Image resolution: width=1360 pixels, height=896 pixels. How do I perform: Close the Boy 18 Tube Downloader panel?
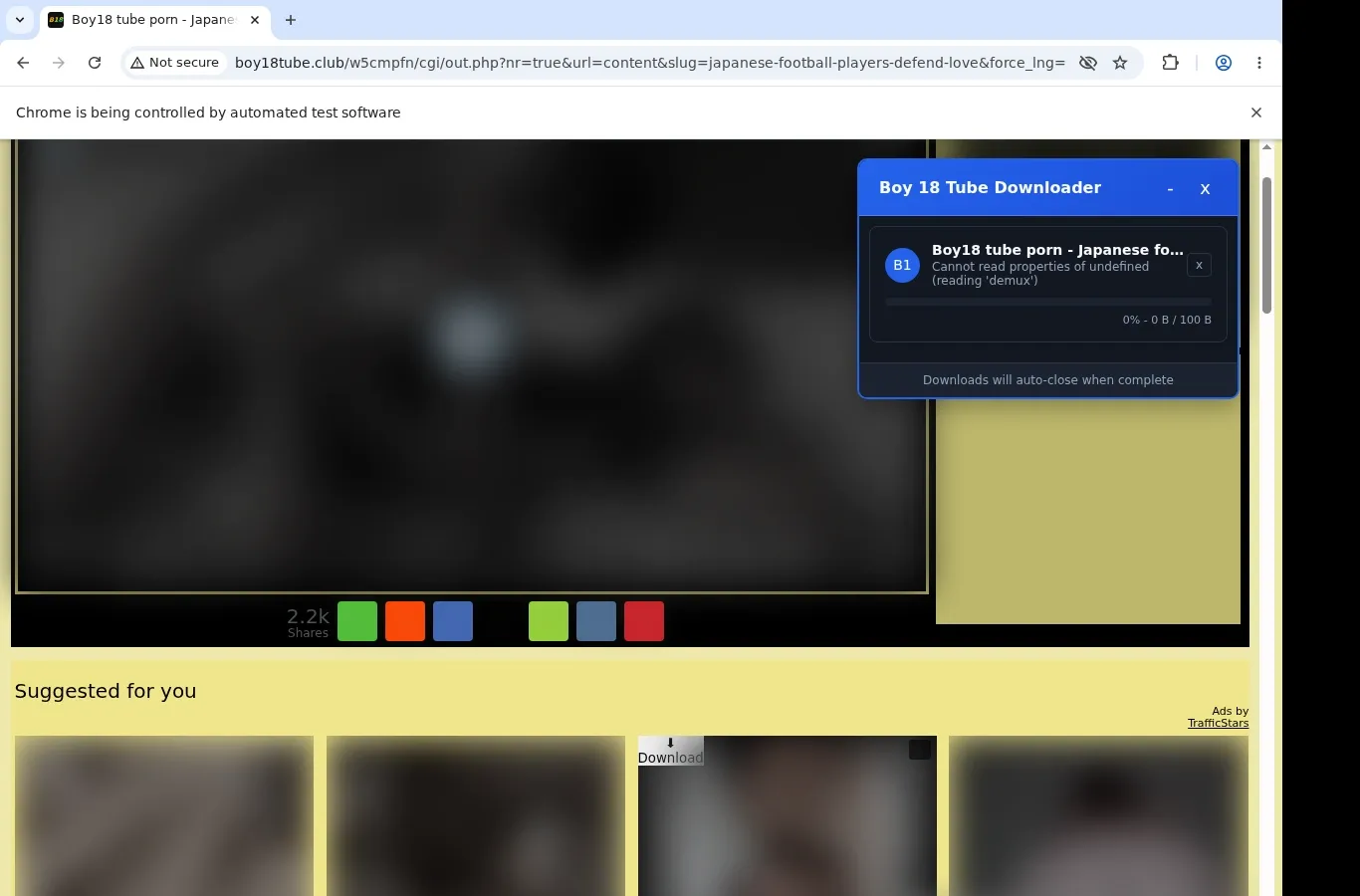tap(1205, 189)
